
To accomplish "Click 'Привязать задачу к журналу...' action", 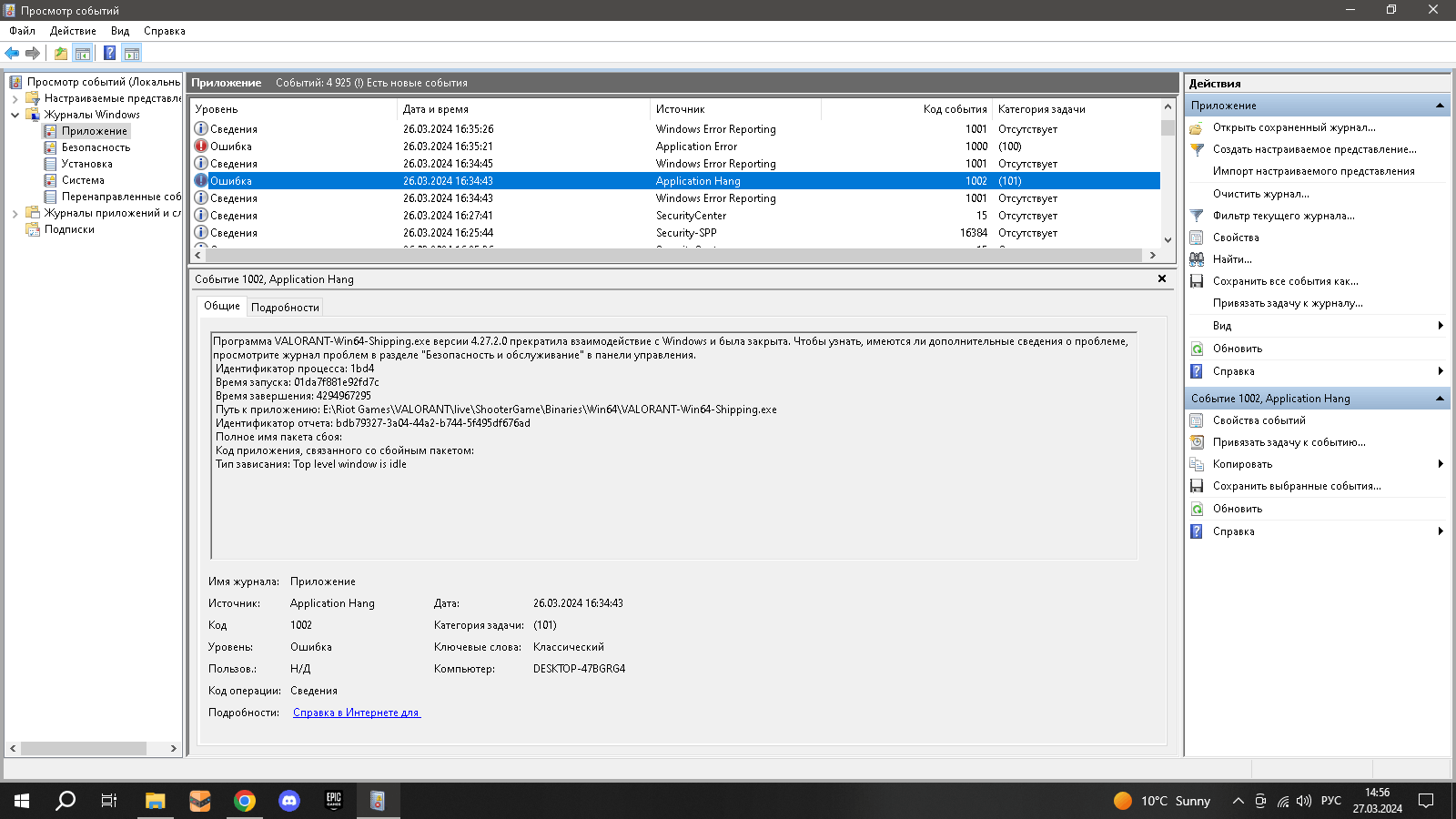I will point(1288,303).
